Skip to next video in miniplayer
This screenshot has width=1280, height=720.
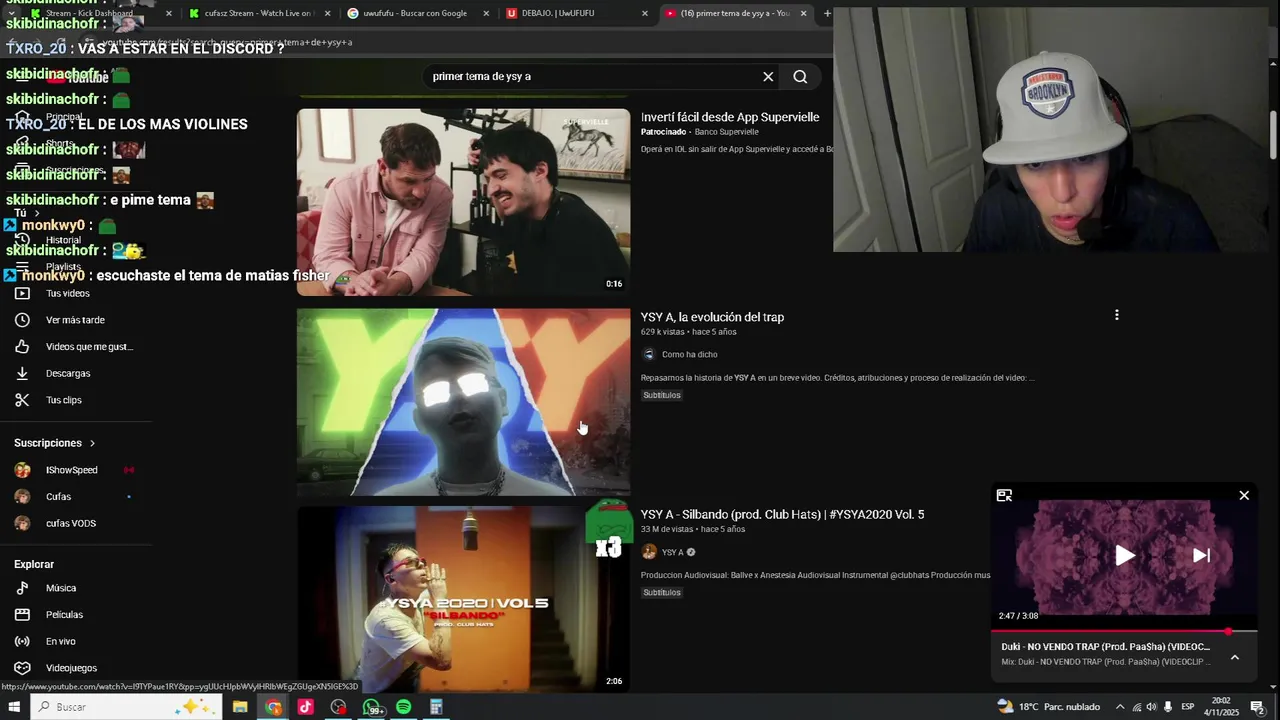pos(1201,556)
